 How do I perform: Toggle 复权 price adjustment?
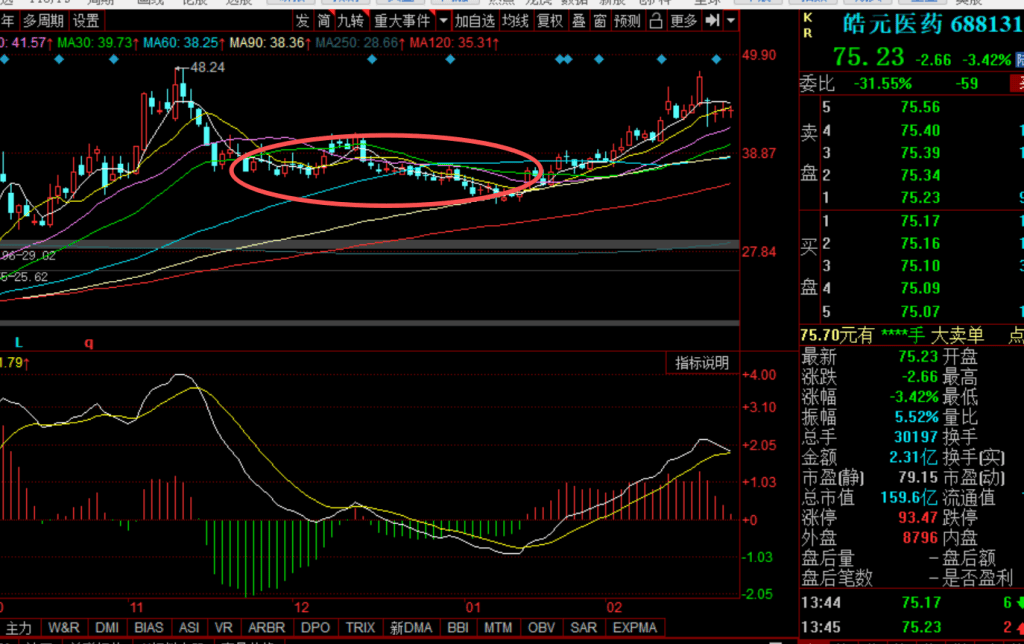coord(549,20)
